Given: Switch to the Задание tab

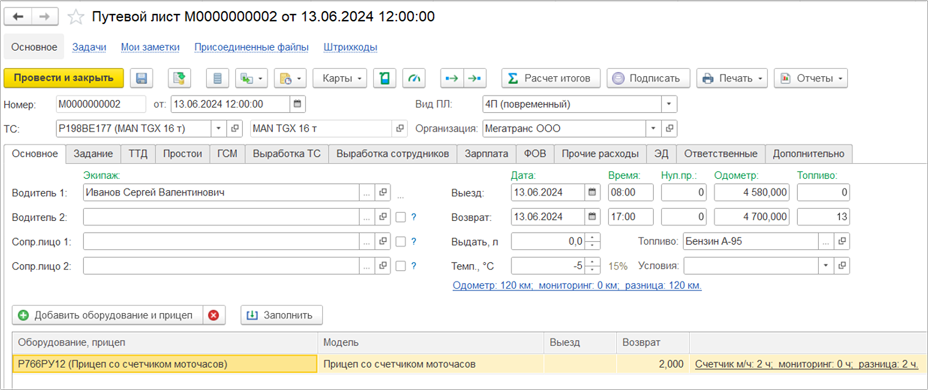Looking at the screenshot, I should [x=94, y=154].
